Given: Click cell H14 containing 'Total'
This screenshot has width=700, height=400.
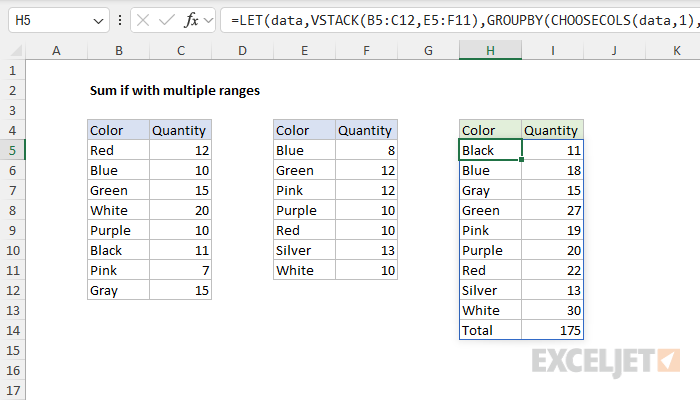Looking at the screenshot, I should (490, 330).
